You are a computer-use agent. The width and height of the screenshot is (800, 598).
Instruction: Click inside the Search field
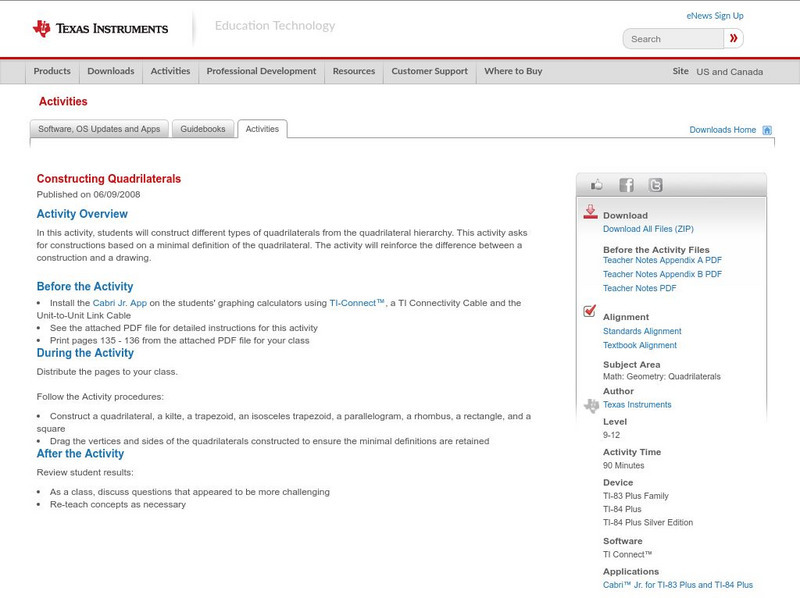click(x=666, y=38)
